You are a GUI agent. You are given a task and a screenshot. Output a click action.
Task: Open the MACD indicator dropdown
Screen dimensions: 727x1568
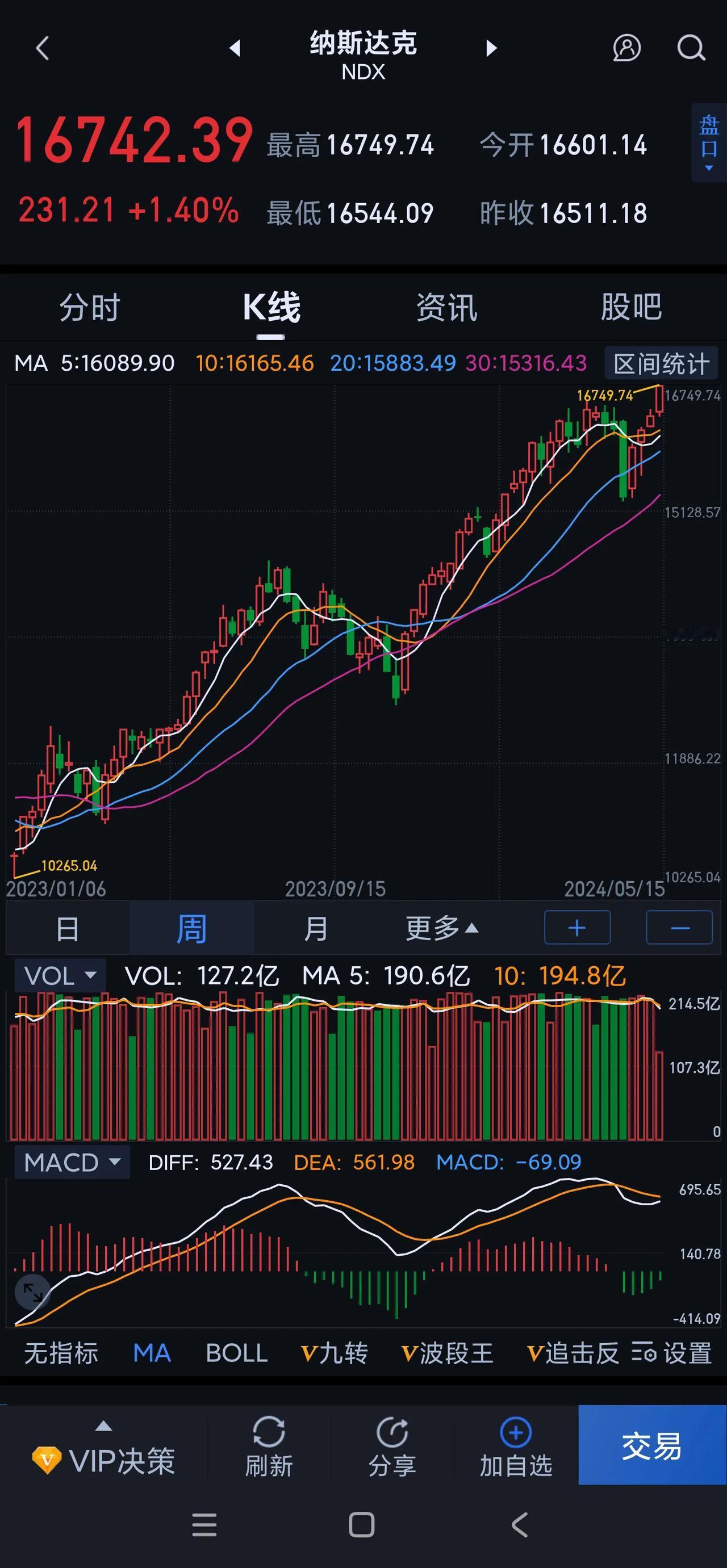(72, 1163)
